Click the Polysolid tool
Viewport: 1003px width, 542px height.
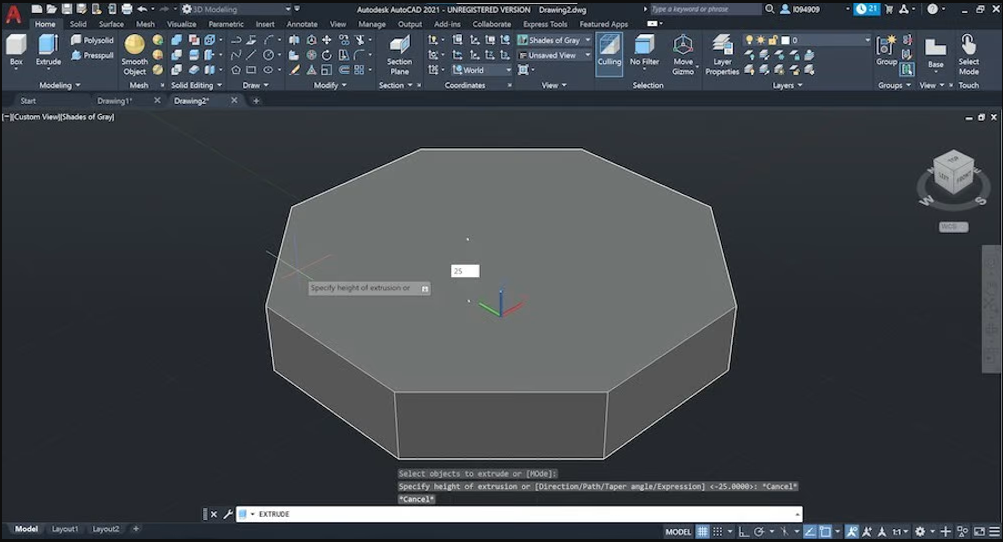92,41
